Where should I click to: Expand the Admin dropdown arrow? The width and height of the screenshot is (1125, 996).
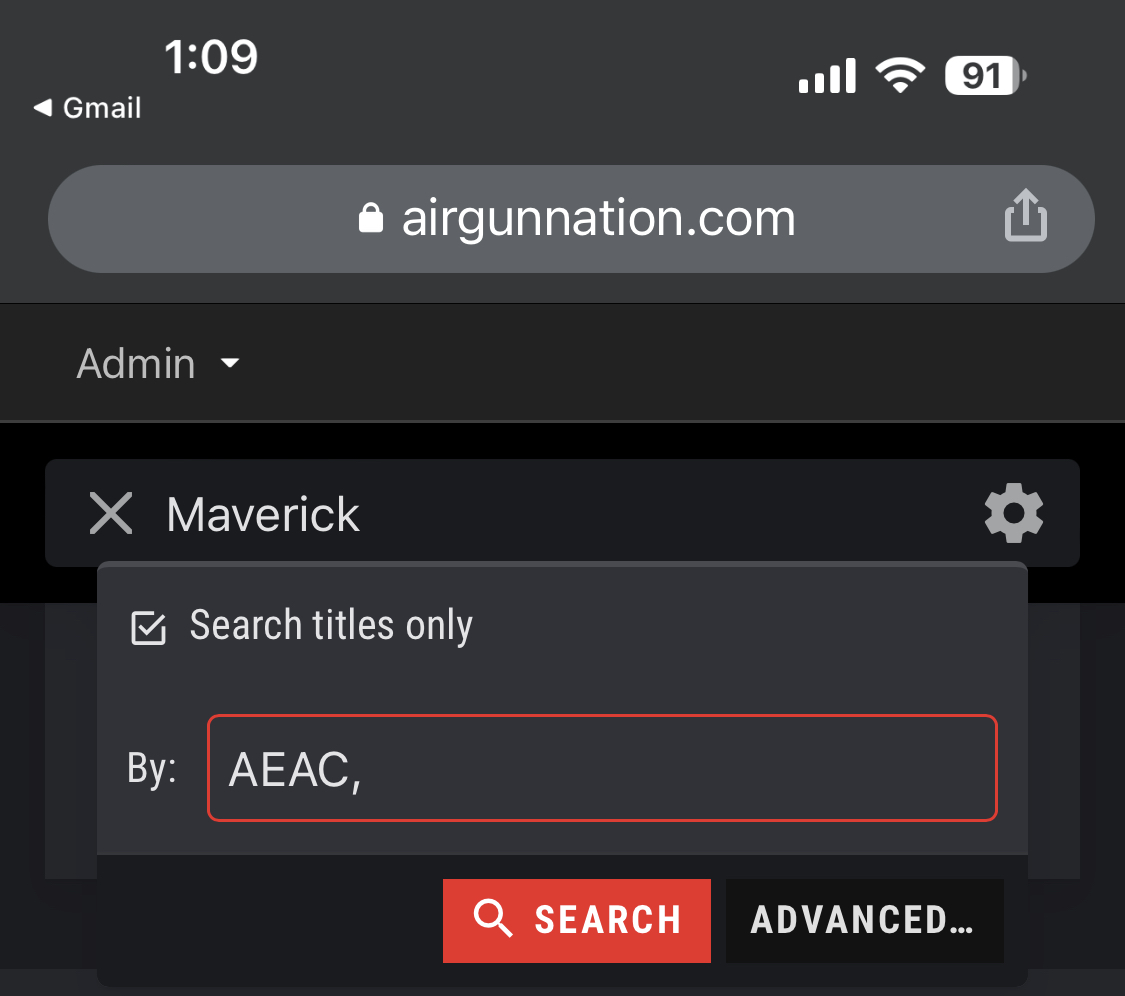[230, 363]
